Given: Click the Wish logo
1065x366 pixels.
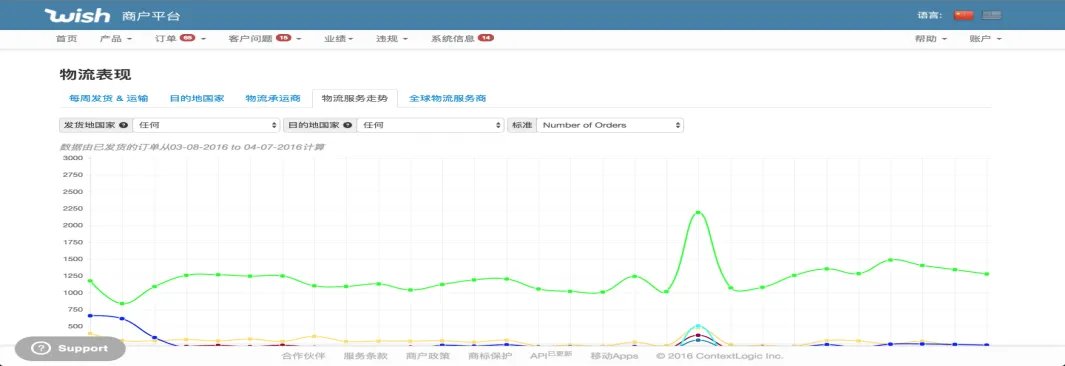Looking at the screenshot, I should point(77,15).
